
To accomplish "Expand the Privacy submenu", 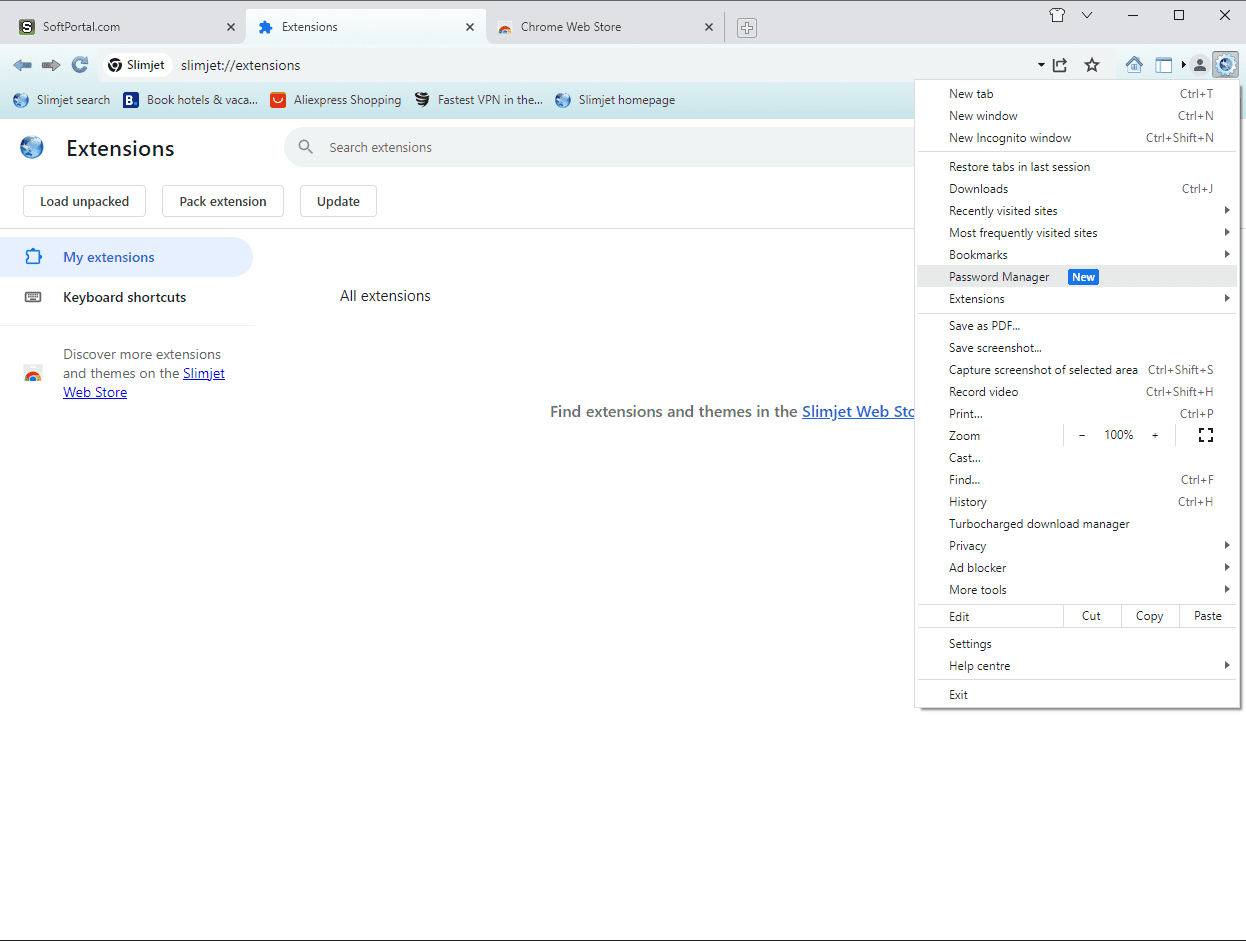I will pyautogui.click(x=1077, y=546).
